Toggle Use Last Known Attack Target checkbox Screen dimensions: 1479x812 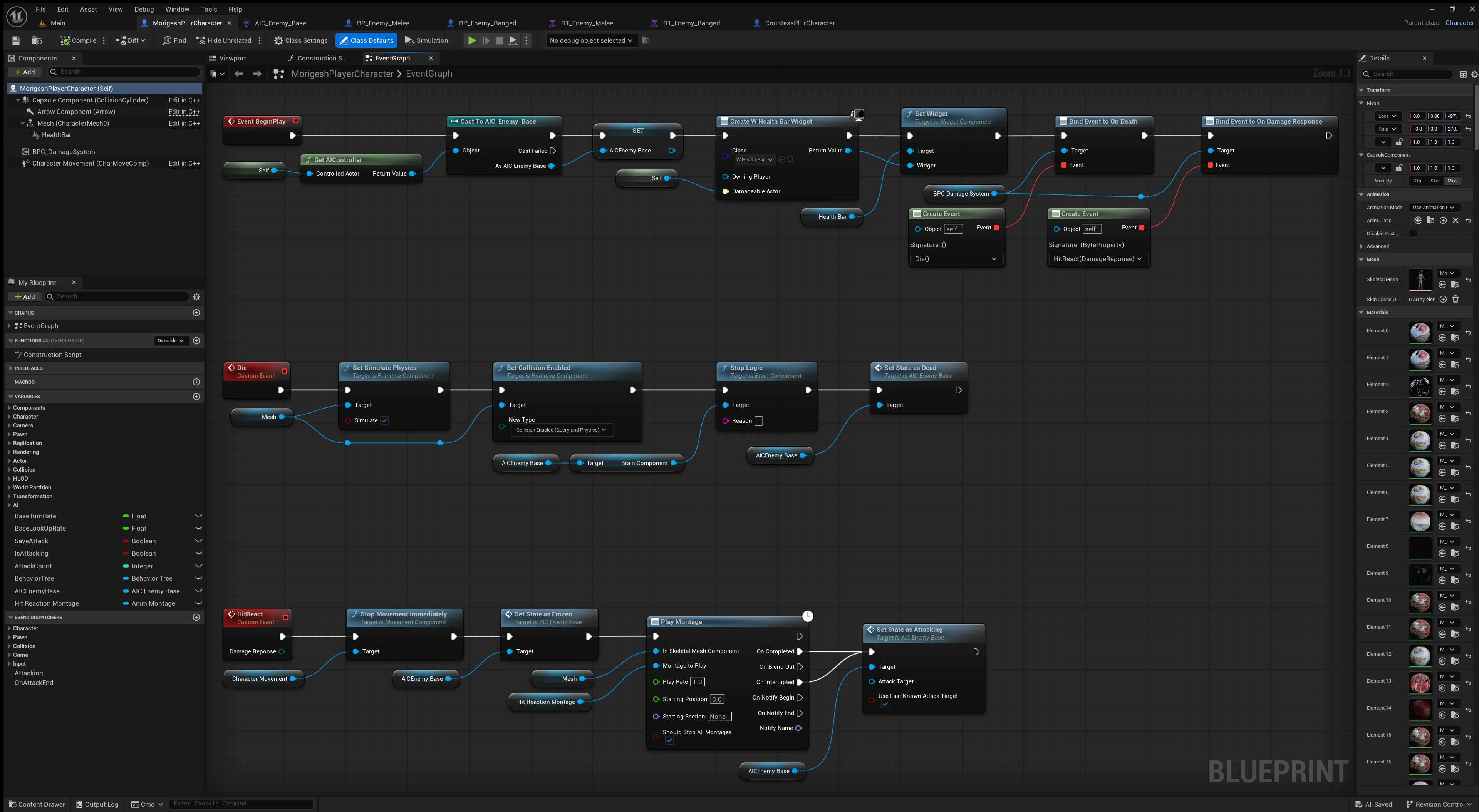(x=885, y=704)
